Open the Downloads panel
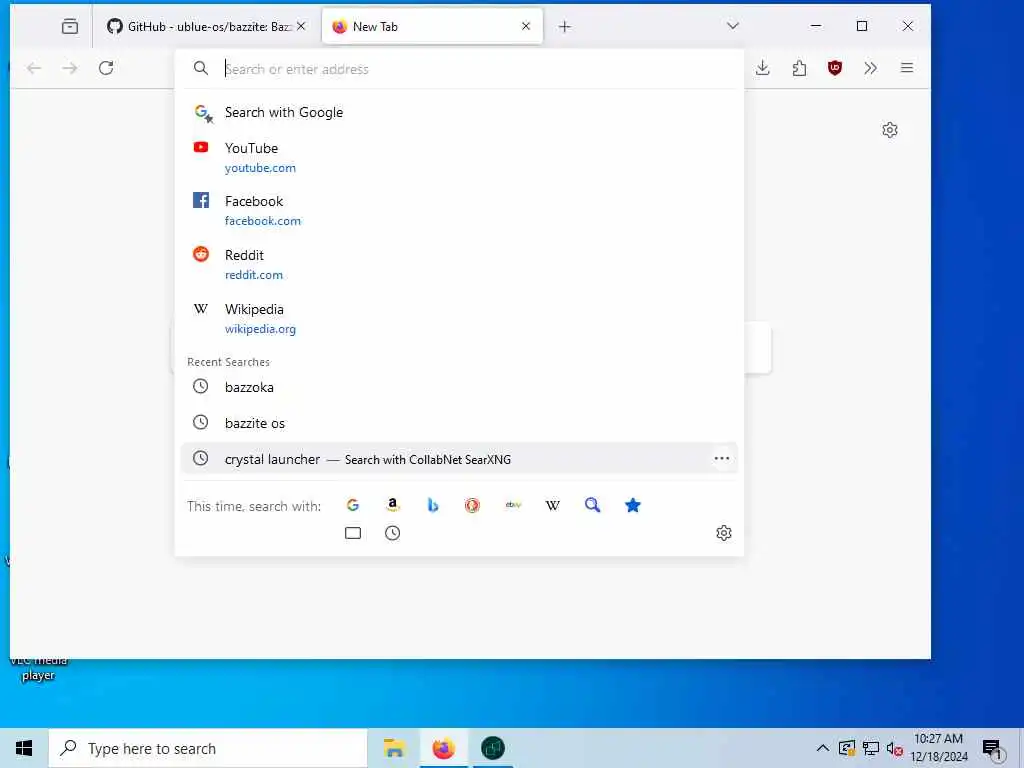This screenshot has width=1024, height=768. [763, 68]
